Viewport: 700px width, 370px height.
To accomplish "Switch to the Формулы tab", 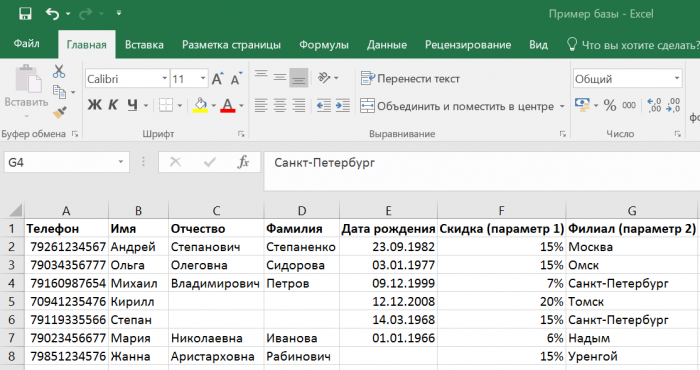I will click(324, 45).
